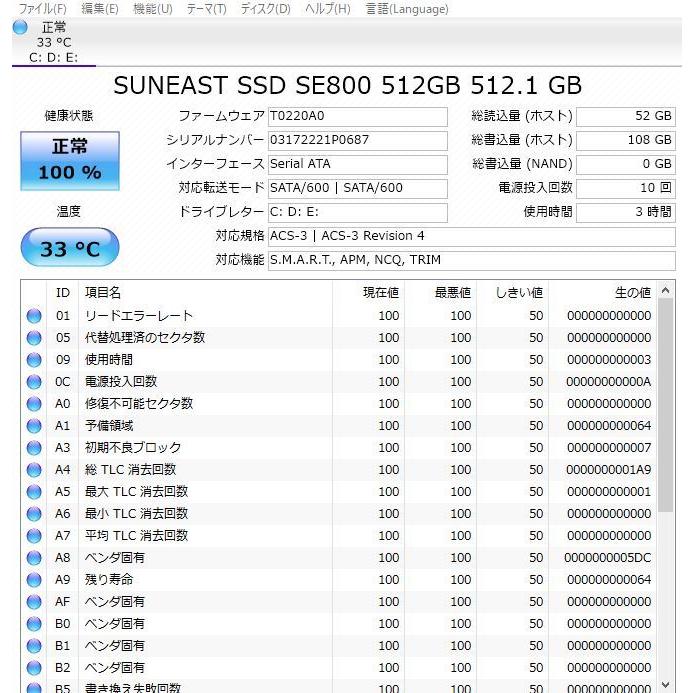Select the 残り寿命 attribute name
The height and width of the screenshot is (693, 693).
coord(109,579)
